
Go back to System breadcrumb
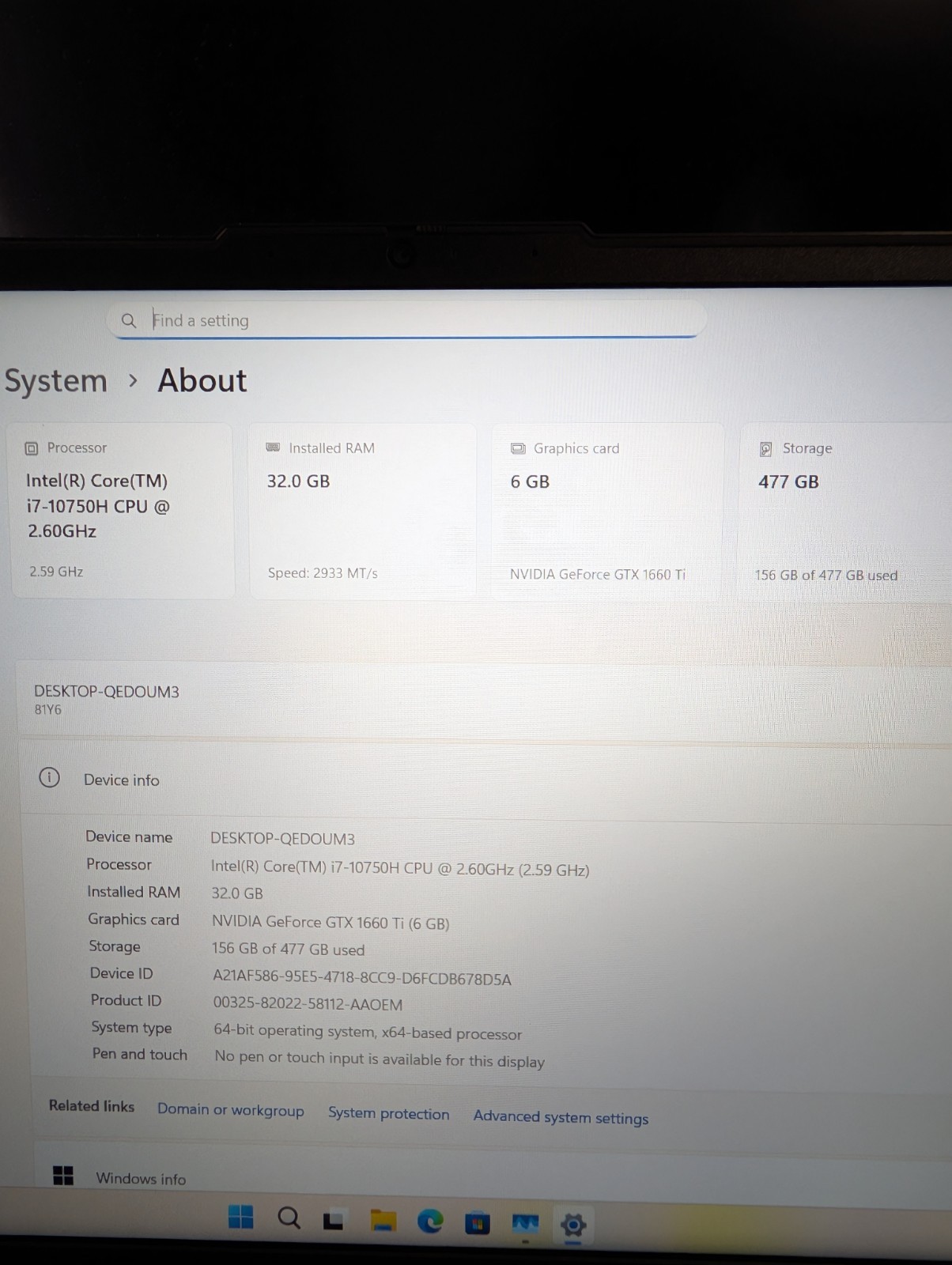[x=56, y=381]
